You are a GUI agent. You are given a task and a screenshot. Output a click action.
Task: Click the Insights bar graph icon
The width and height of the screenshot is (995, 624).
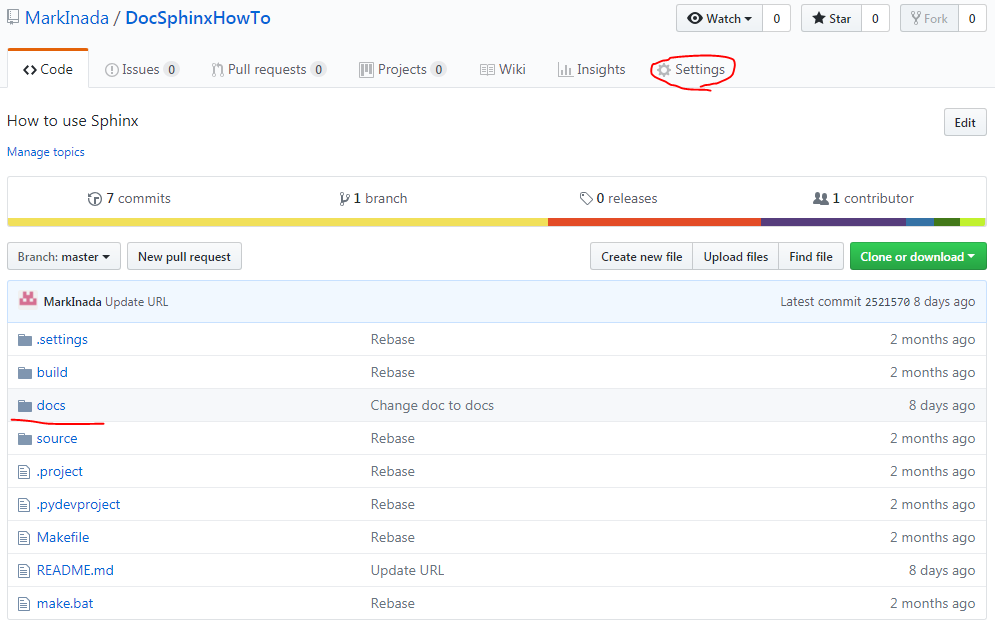565,70
